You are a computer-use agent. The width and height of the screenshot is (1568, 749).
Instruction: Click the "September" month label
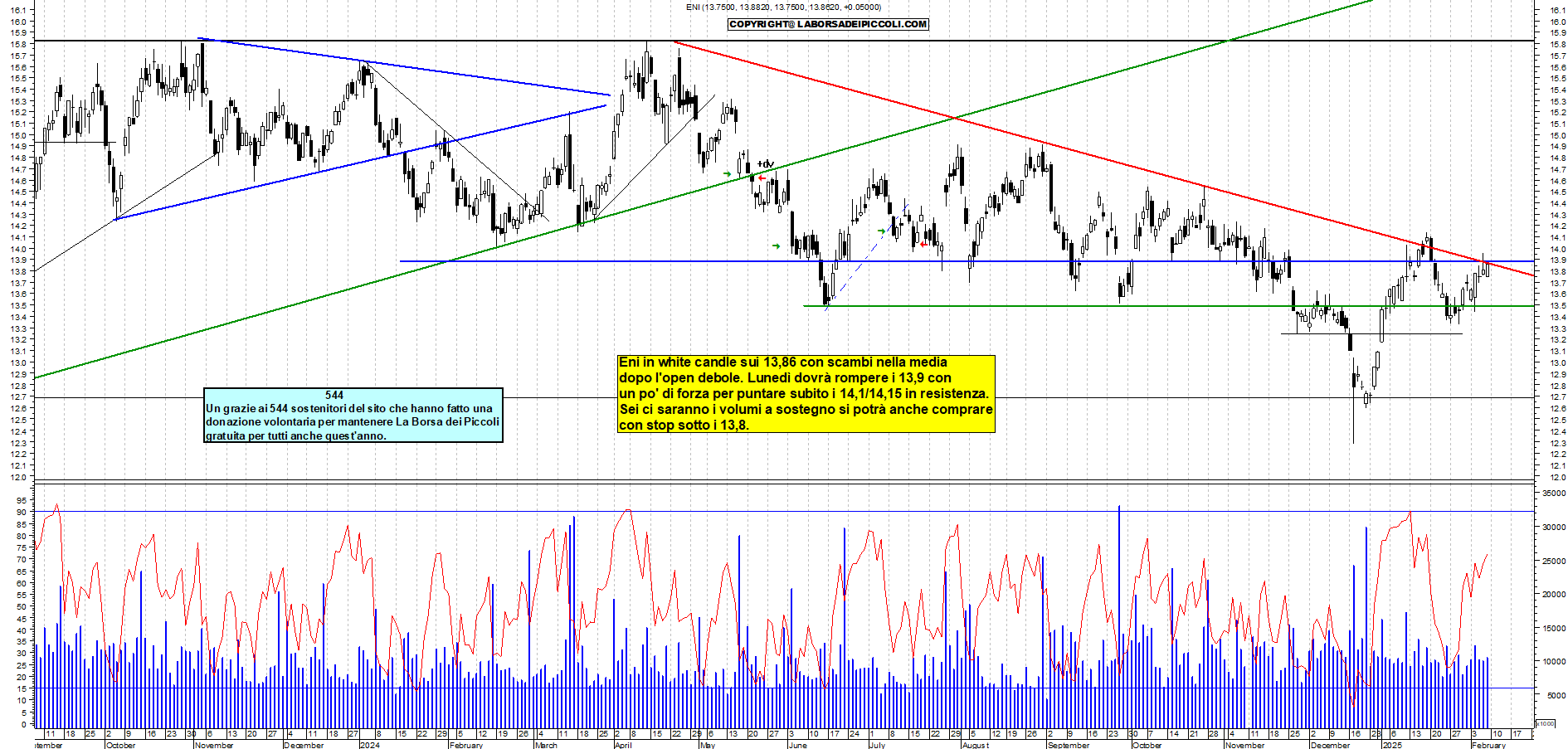click(x=1069, y=745)
